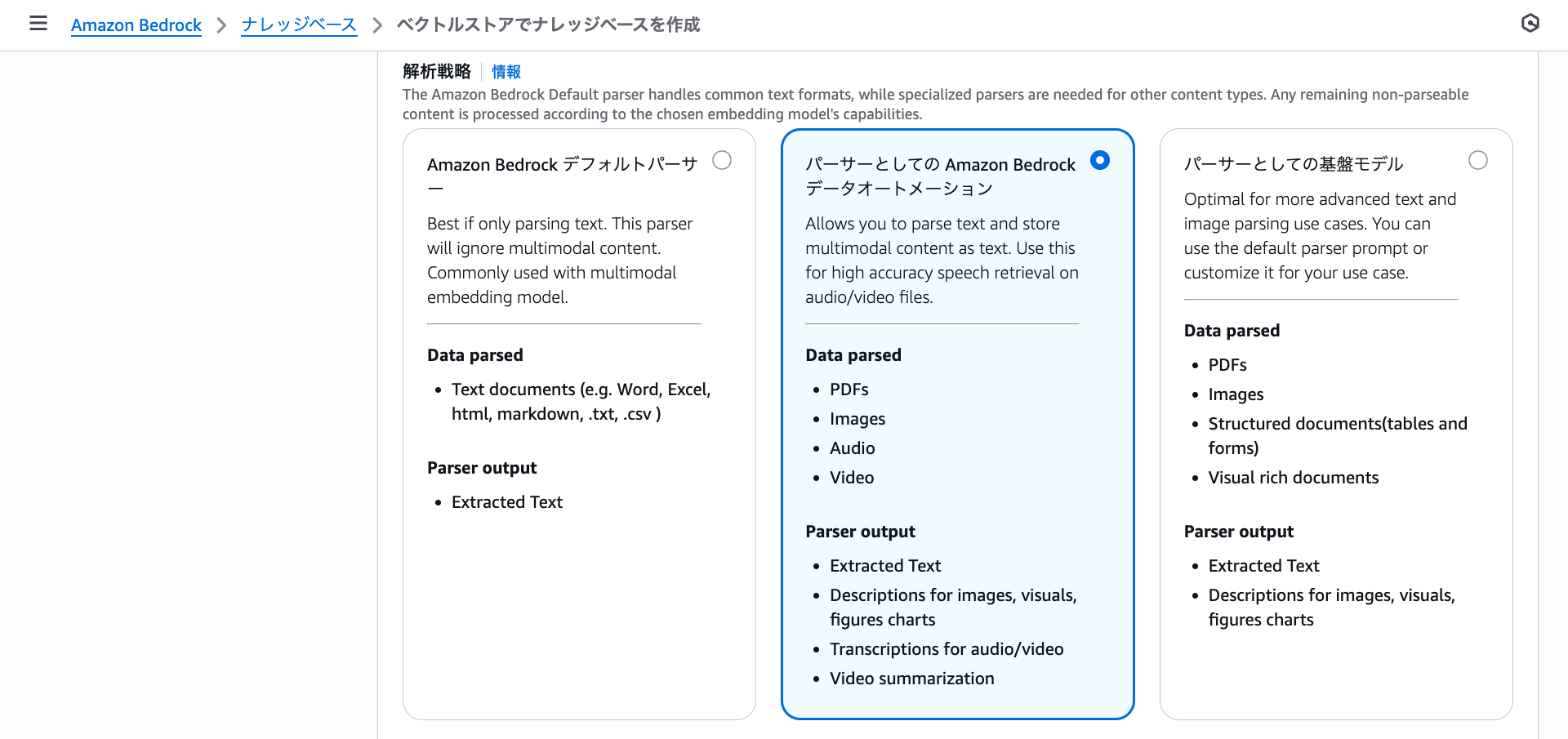
Task: Click the 解析戦略 section heading
Action: [437, 72]
